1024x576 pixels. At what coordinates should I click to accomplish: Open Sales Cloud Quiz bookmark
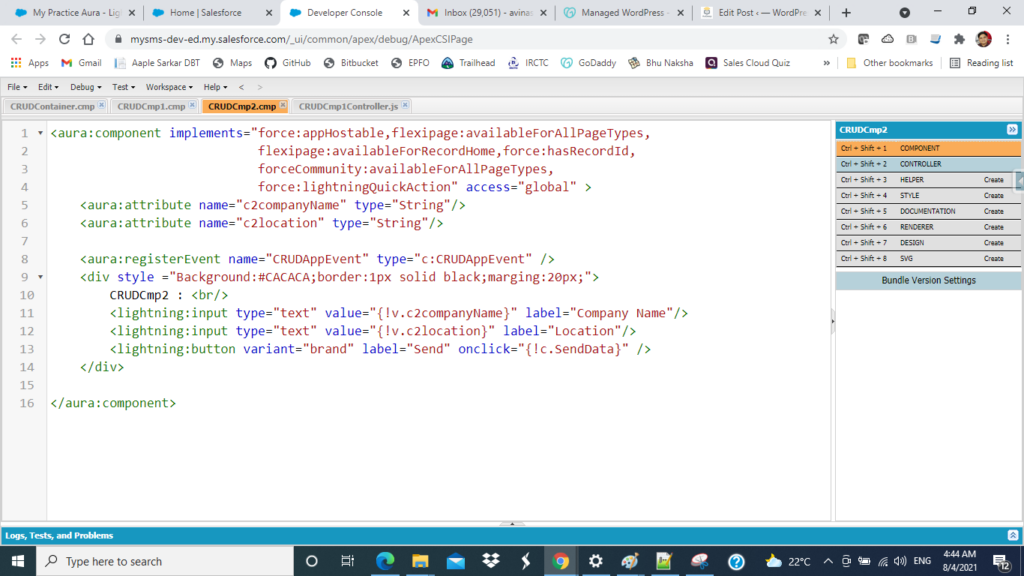click(x=748, y=63)
